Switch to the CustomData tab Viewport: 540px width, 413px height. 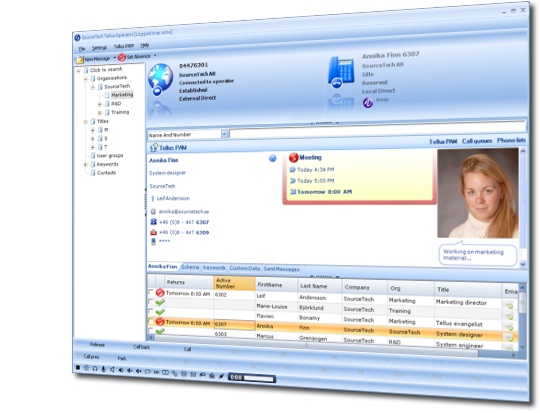245,268
